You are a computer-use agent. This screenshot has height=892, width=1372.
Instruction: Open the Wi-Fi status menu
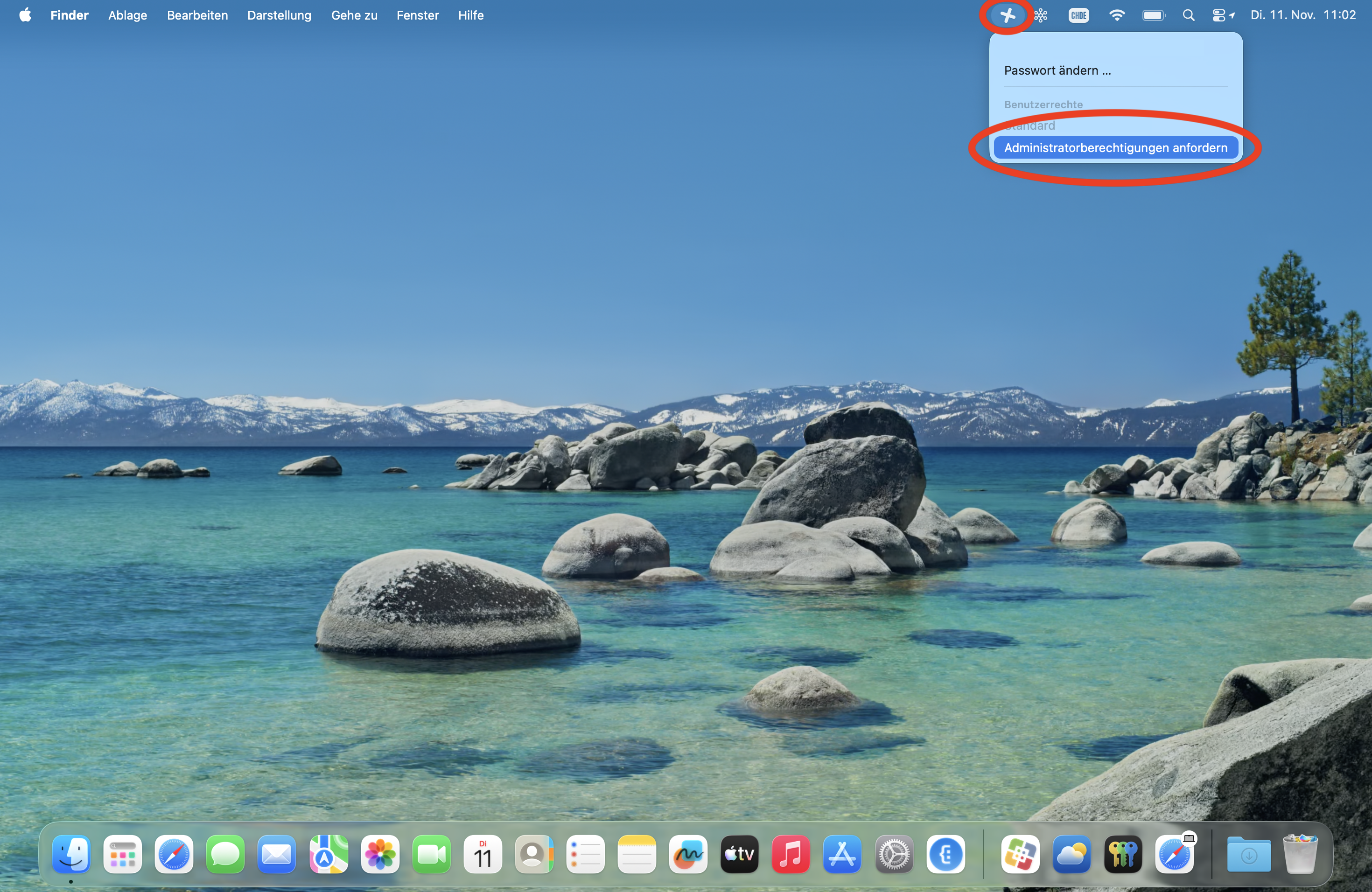tap(1116, 15)
